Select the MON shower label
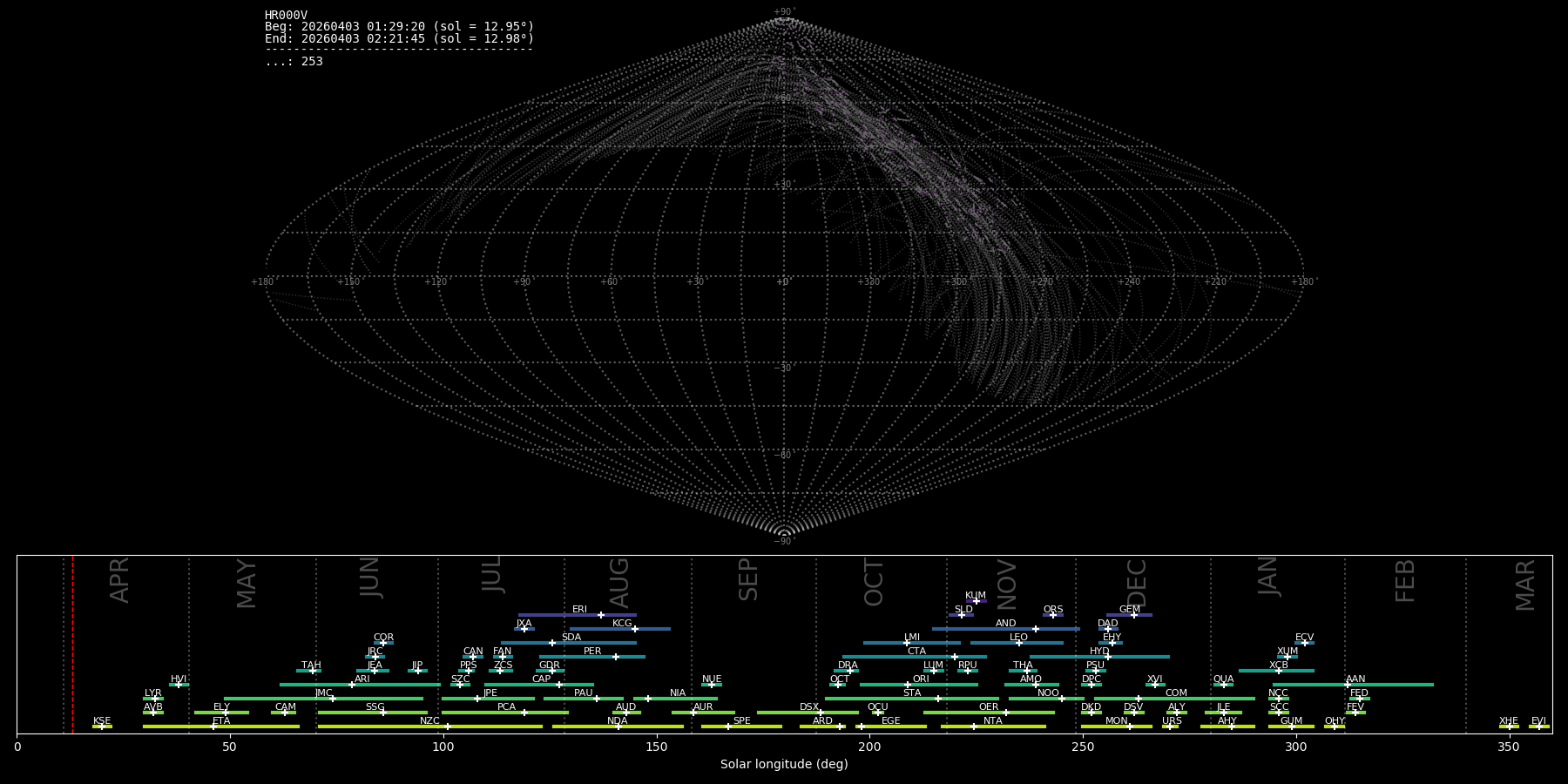 point(1116,720)
